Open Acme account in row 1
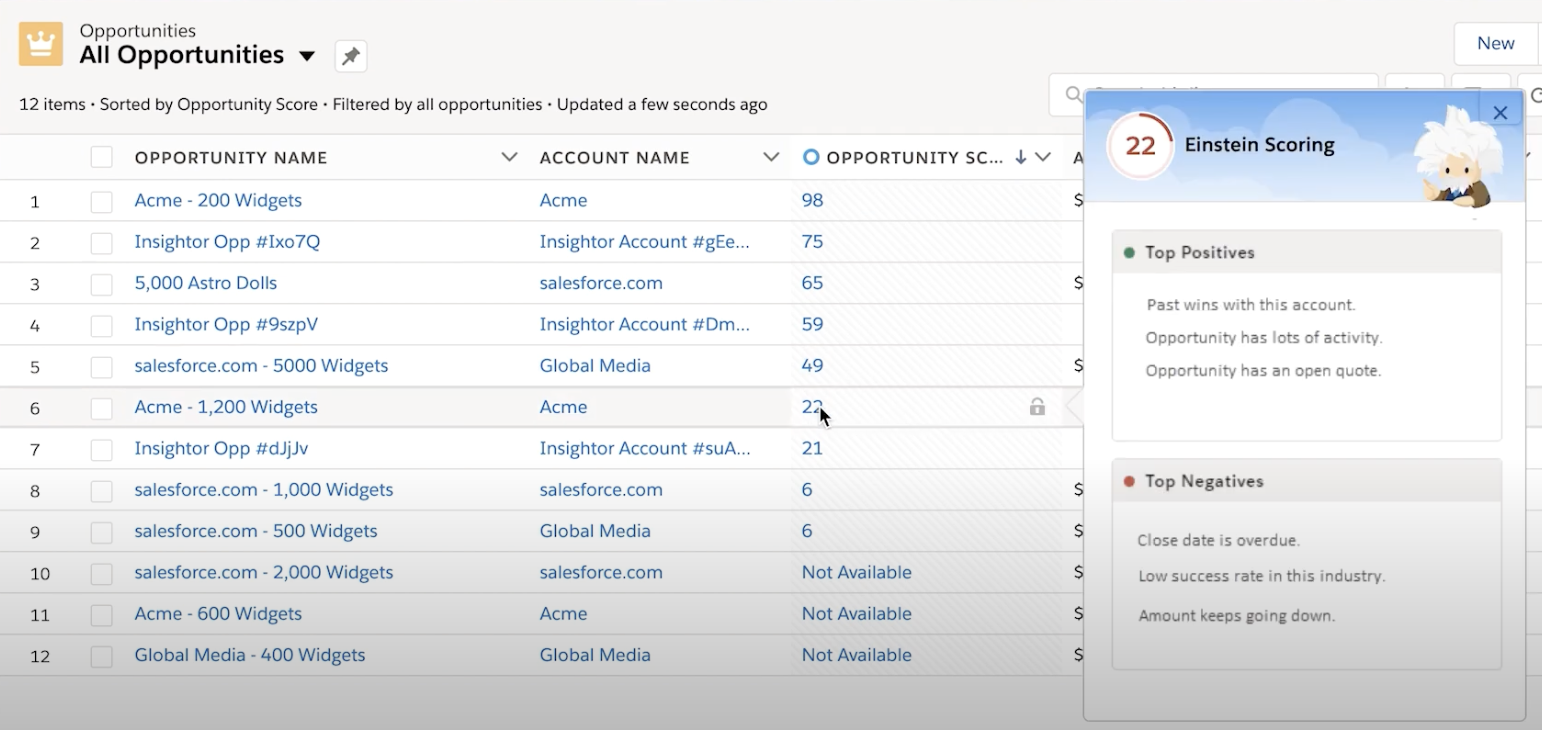The image size is (1542, 730). pos(563,200)
